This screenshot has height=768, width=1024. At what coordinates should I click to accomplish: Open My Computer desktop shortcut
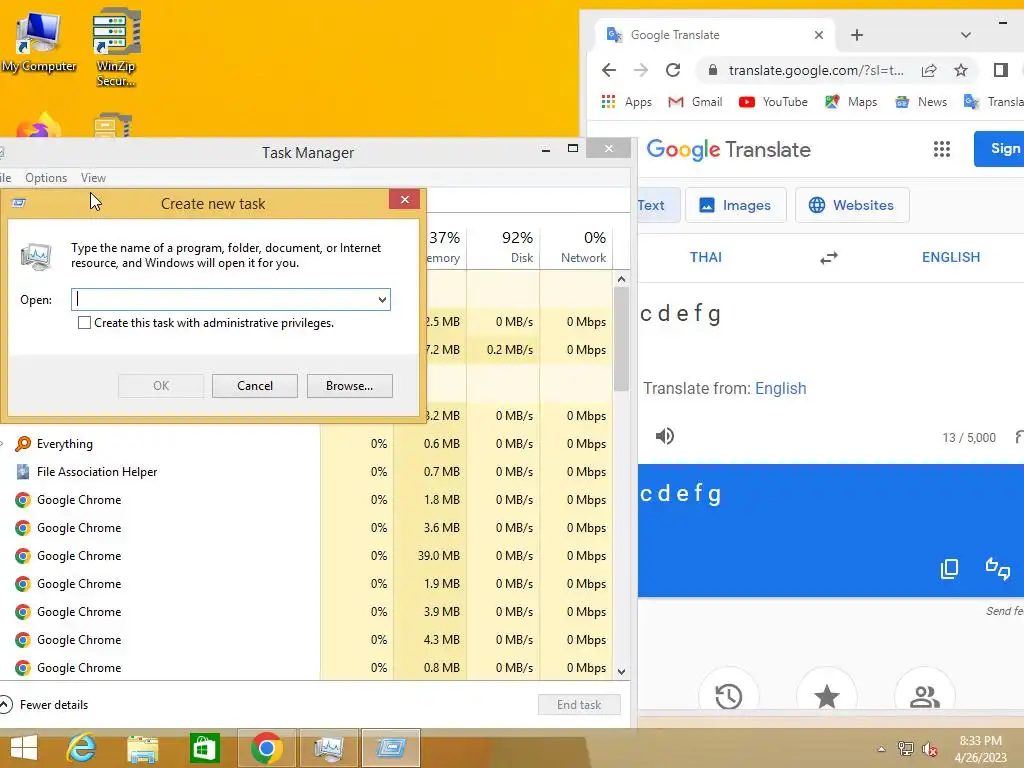pos(39,42)
